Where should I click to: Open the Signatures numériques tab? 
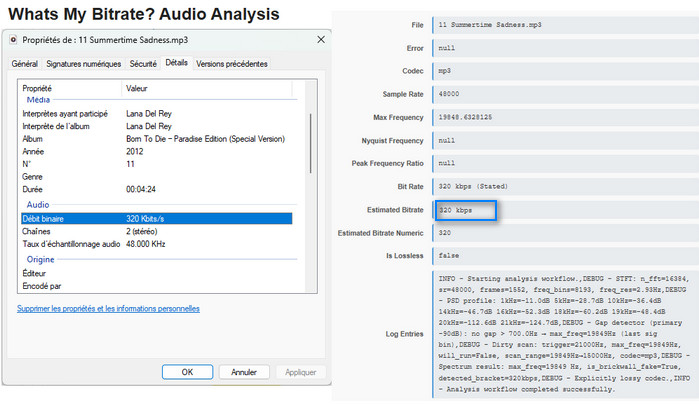[x=83, y=64]
